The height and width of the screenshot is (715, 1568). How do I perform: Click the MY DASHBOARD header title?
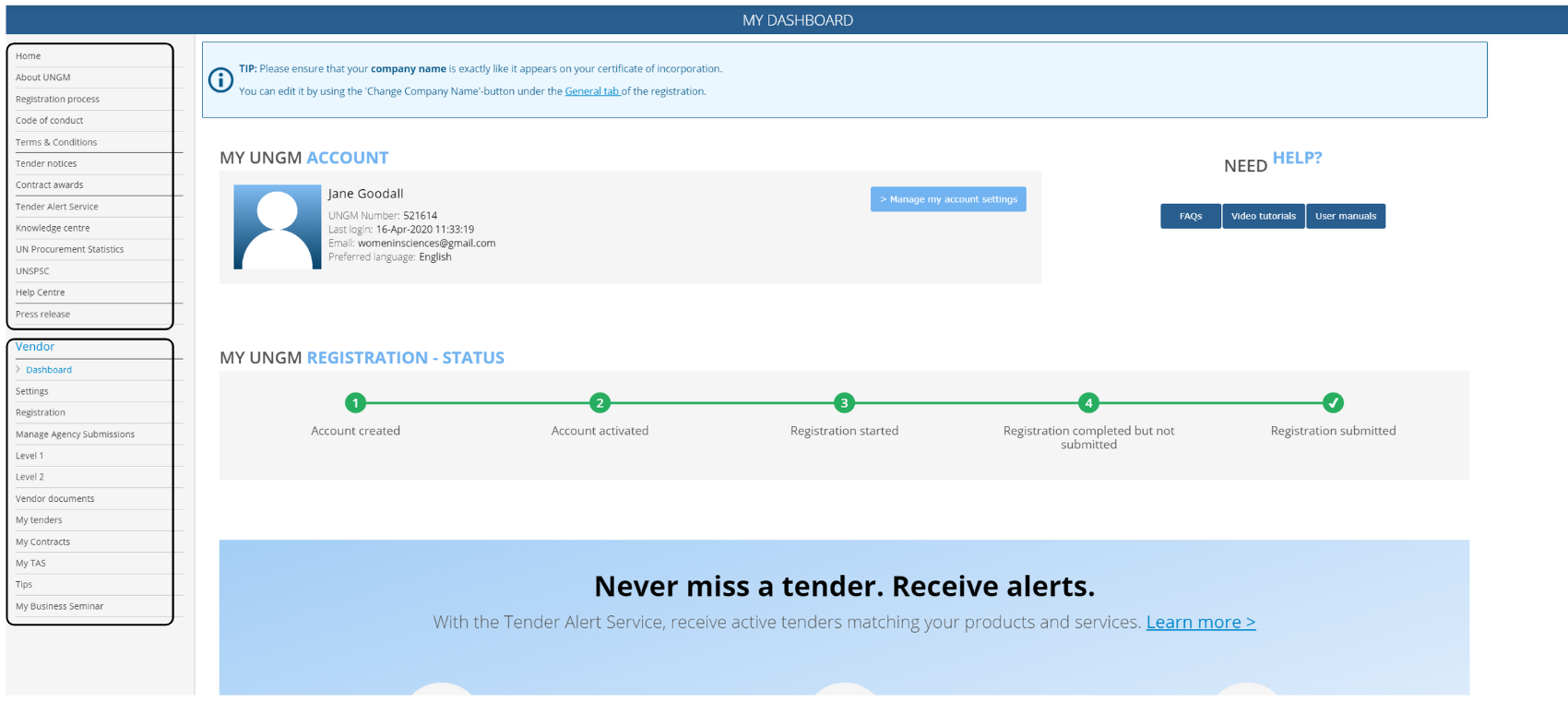pos(798,20)
